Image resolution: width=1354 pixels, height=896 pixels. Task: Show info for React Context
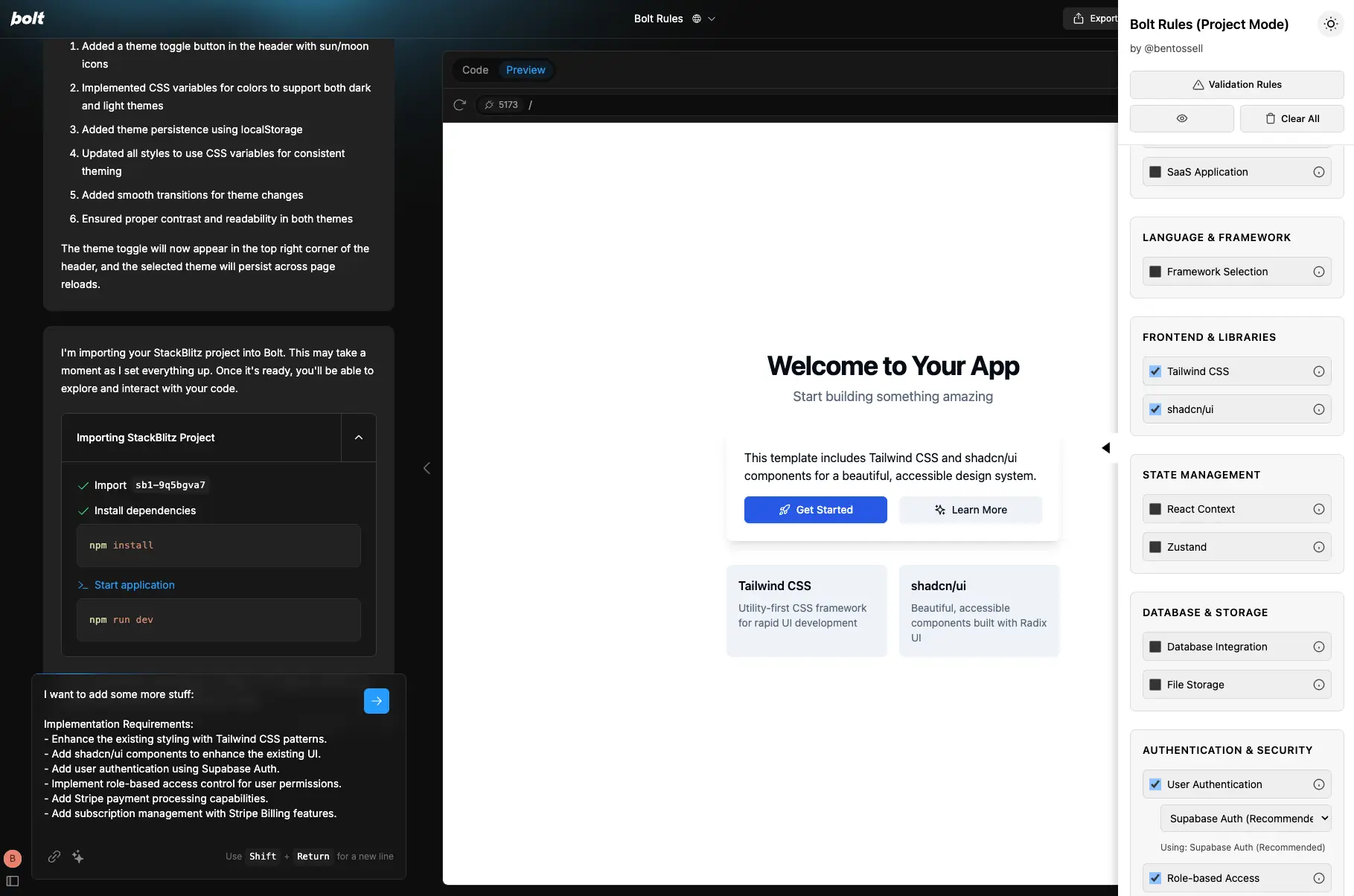[x=1319, y=509]
